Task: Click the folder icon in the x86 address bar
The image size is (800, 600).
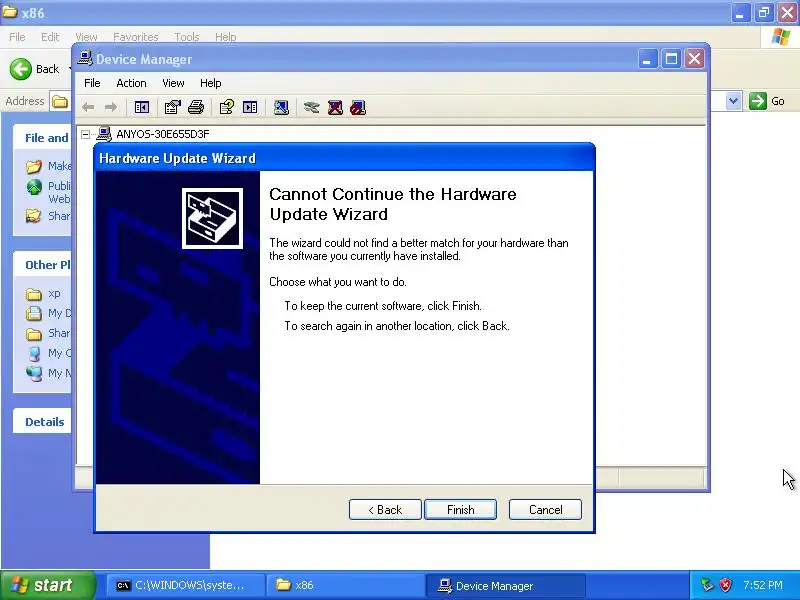Action: pos(60,101)
